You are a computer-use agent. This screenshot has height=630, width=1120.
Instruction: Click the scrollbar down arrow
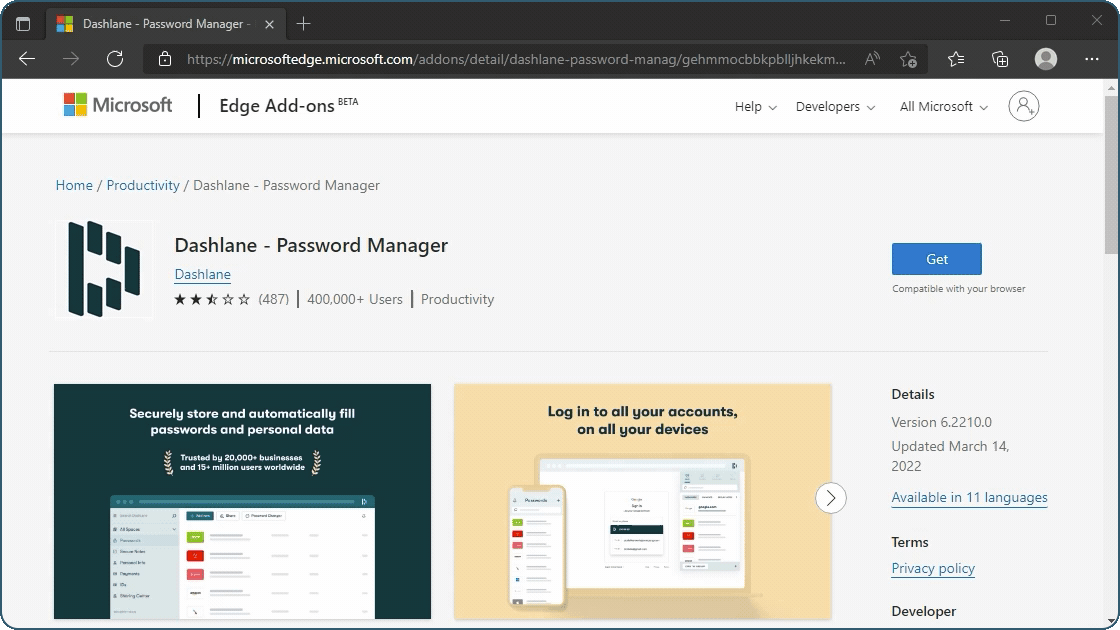pyautogui.click(x=1111, y=620)
